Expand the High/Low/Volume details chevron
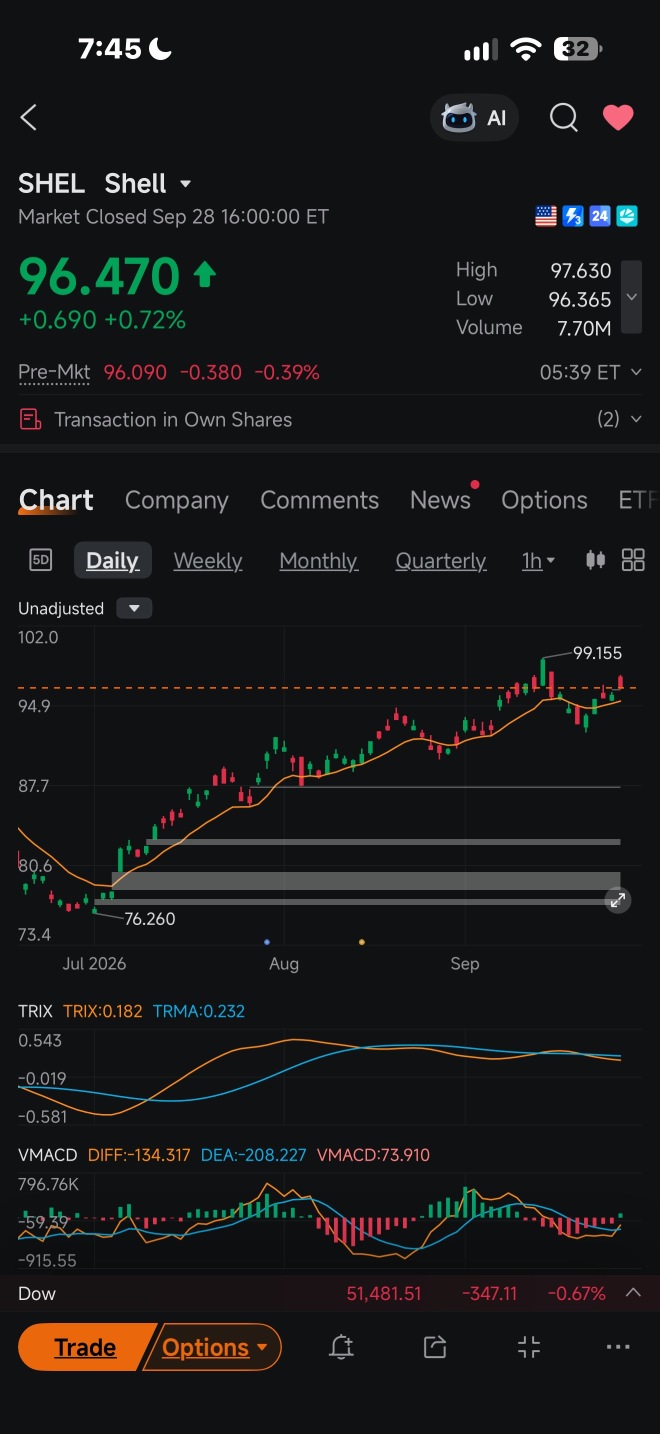 [631, 297]
